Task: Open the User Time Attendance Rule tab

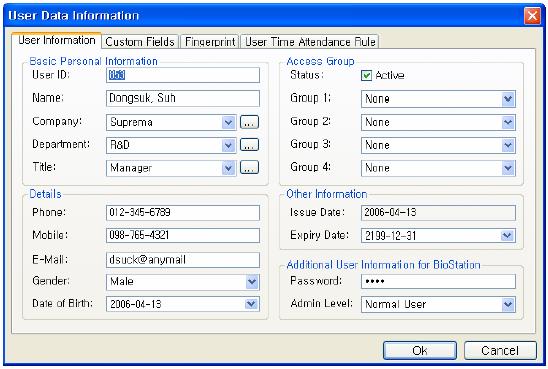Action: click(x=310, y=42)
